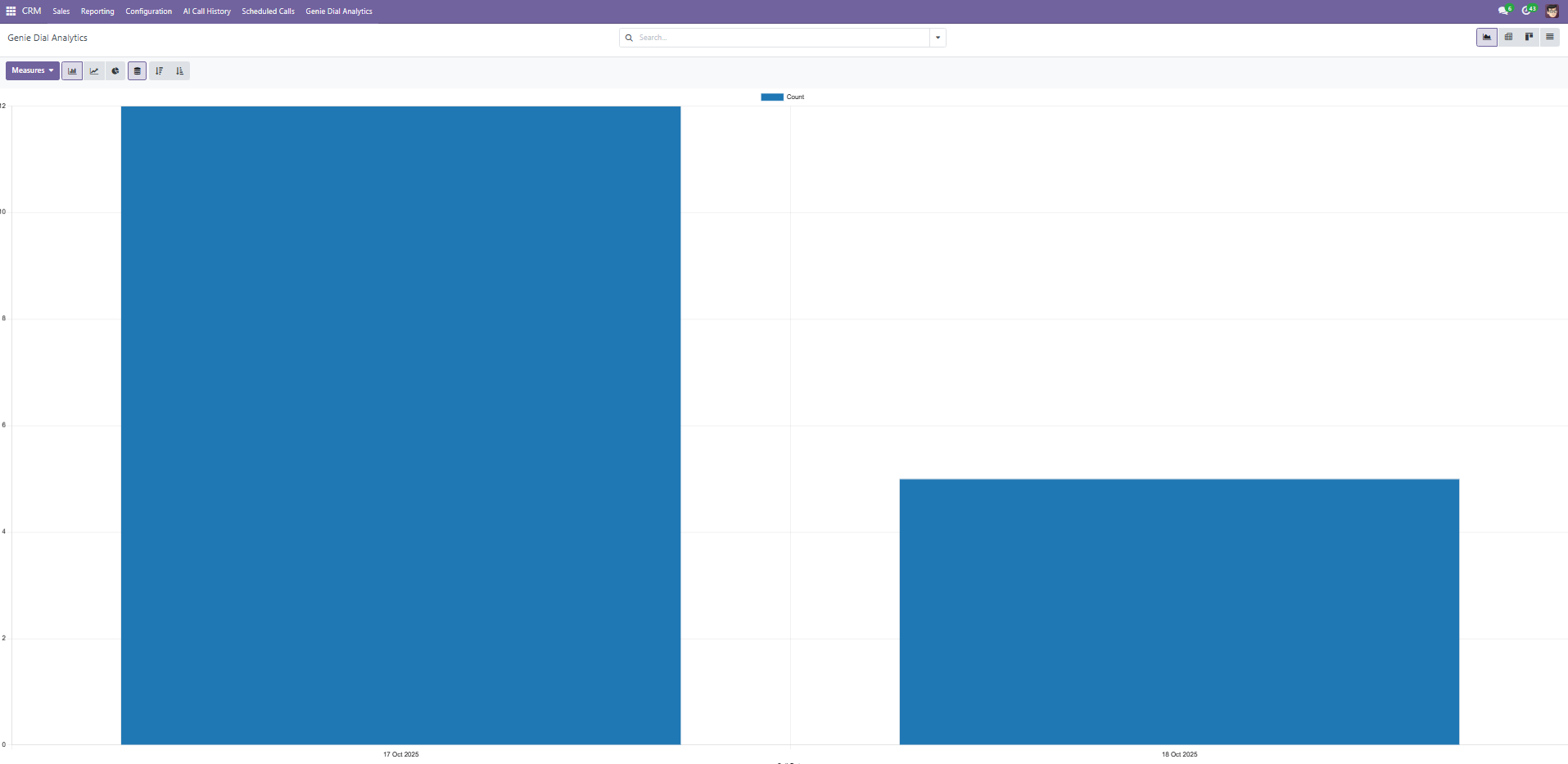Switch to the kanban view
The height and width of the screenshot is (764, 1568).
point(1529,37)
